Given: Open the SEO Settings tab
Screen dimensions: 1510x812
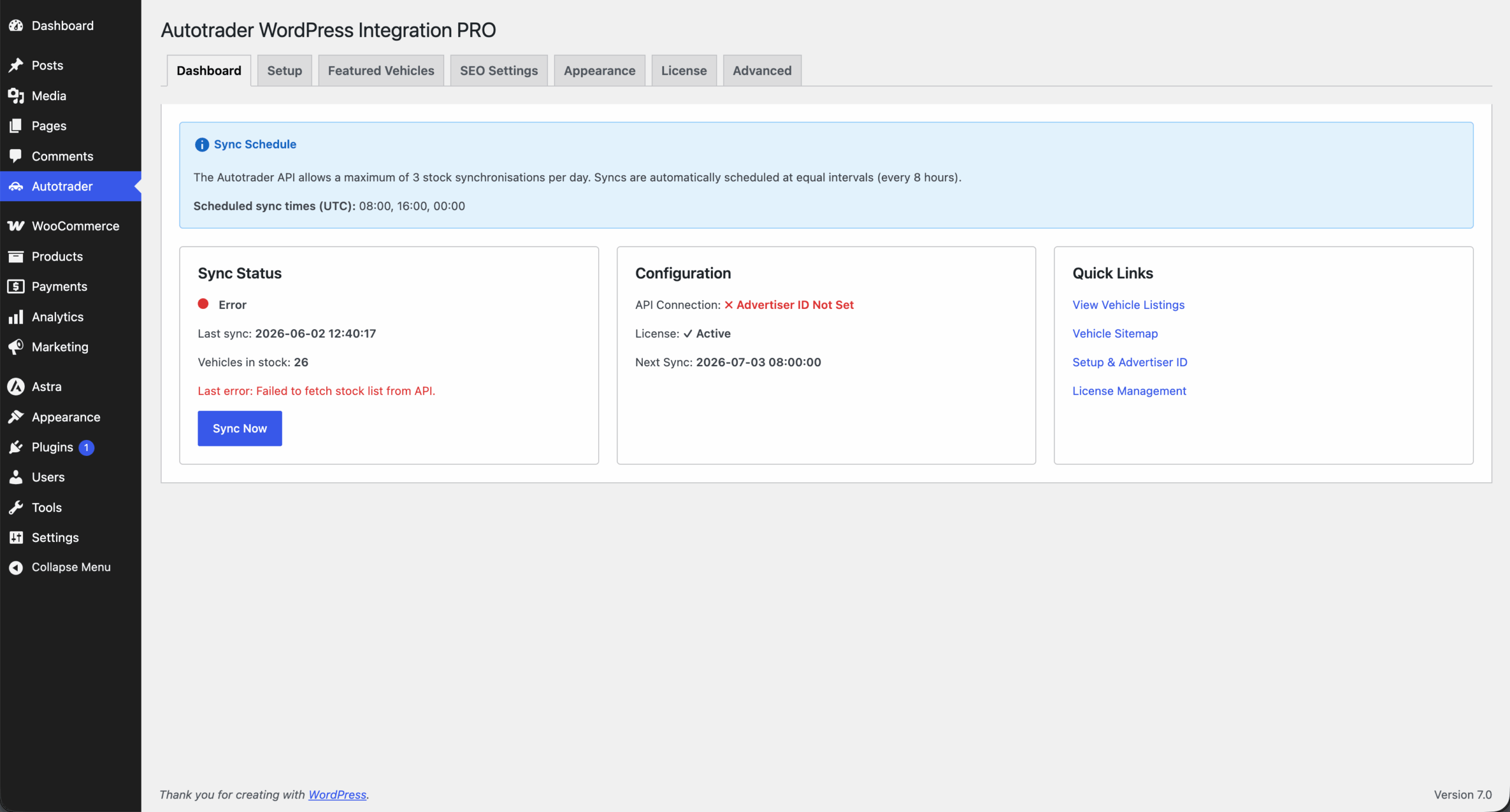Looking at the screenshot, I should coord(499,71).
